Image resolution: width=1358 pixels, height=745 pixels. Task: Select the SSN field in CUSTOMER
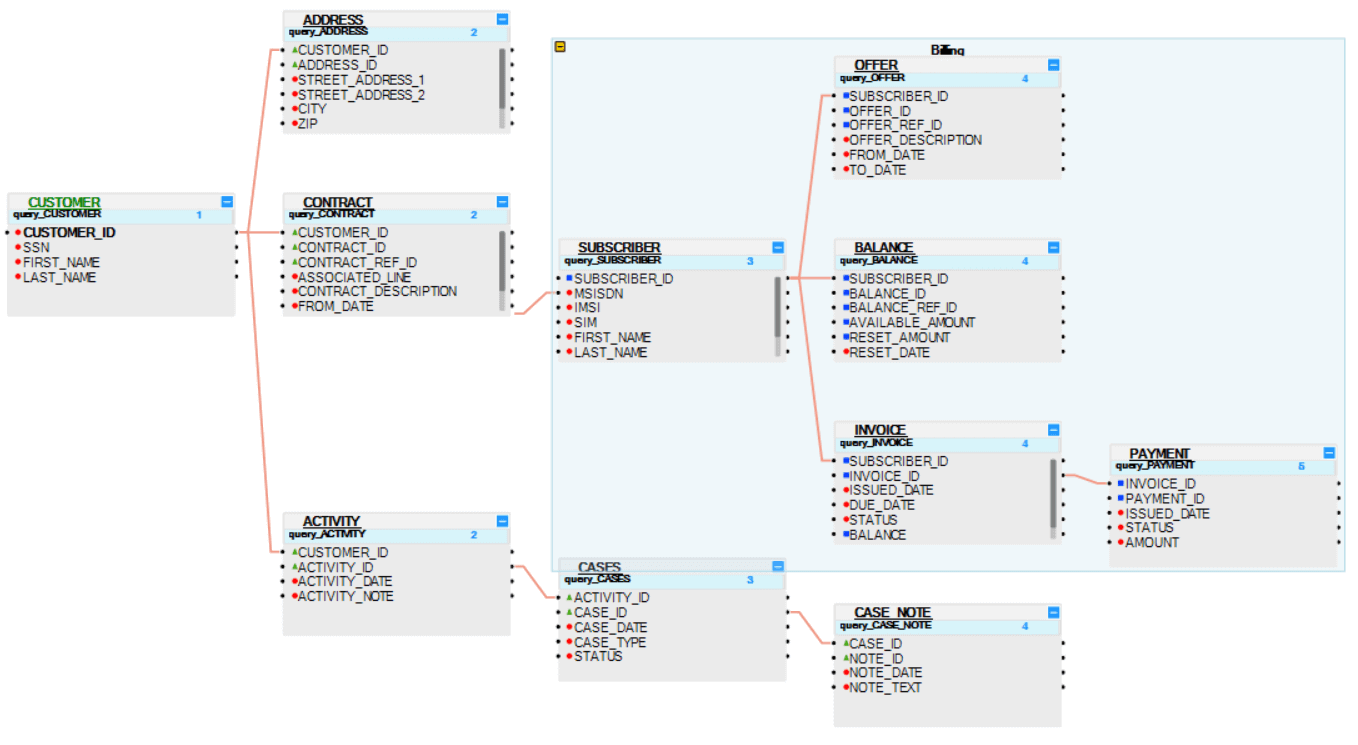[36, 247]
